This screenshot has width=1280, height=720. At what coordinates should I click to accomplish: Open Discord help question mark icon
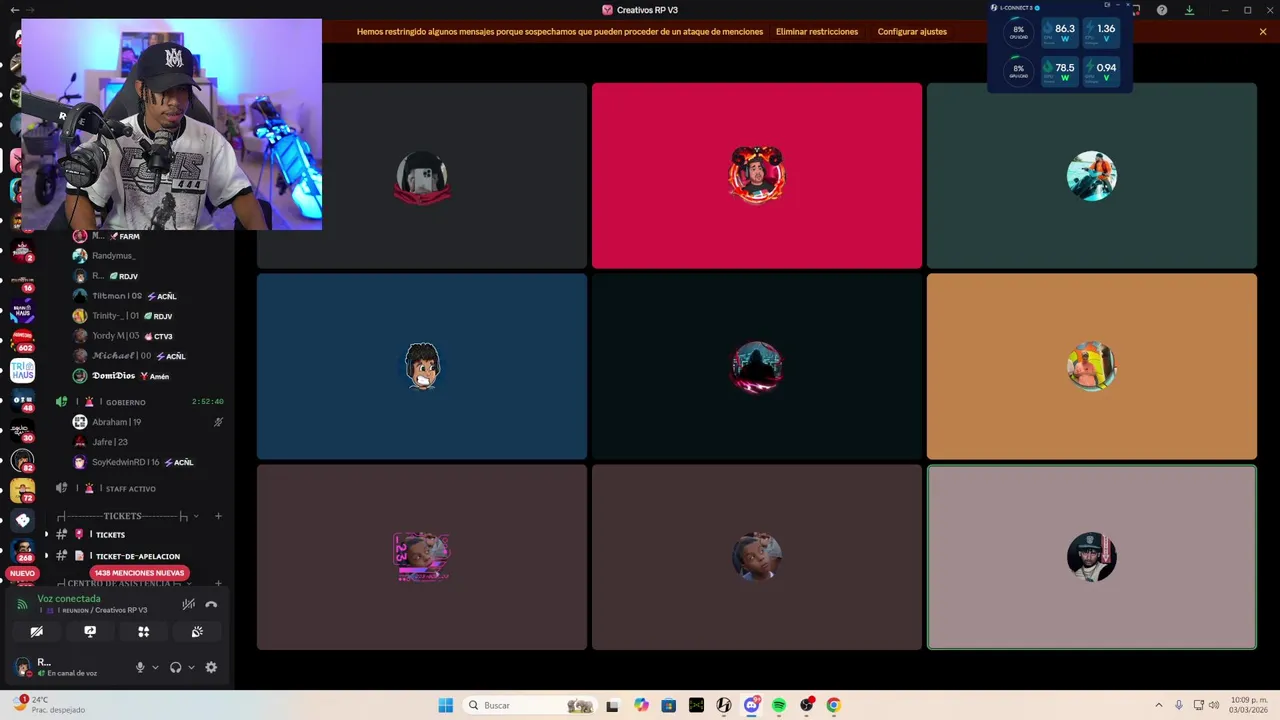(1162, 10)
